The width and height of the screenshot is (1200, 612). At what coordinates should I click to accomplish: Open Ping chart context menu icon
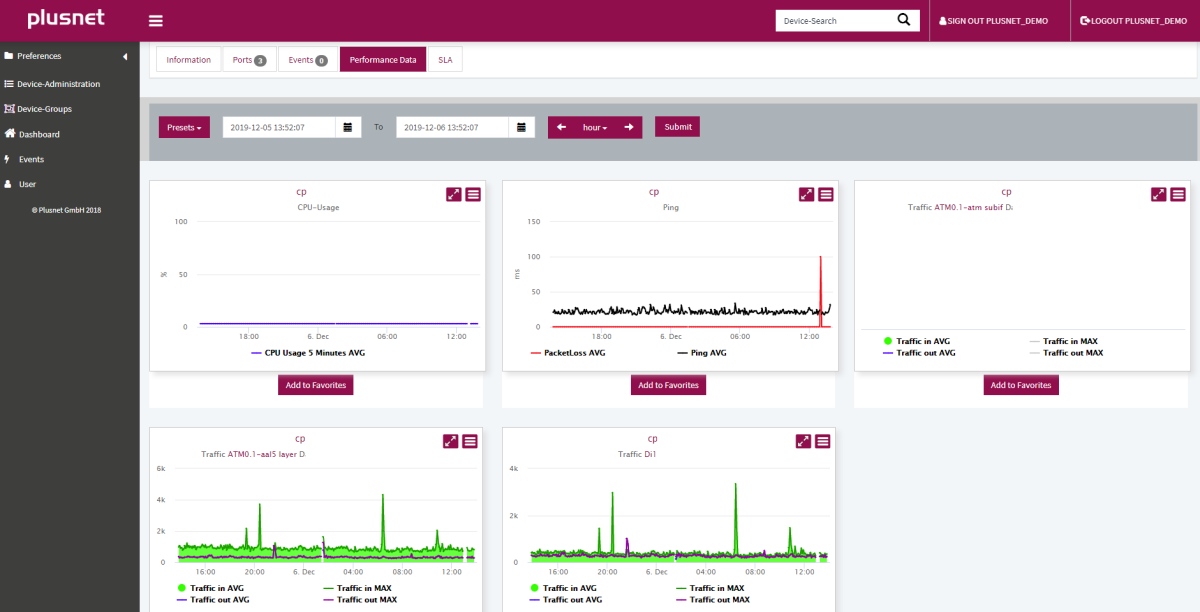tap(826, 194)
